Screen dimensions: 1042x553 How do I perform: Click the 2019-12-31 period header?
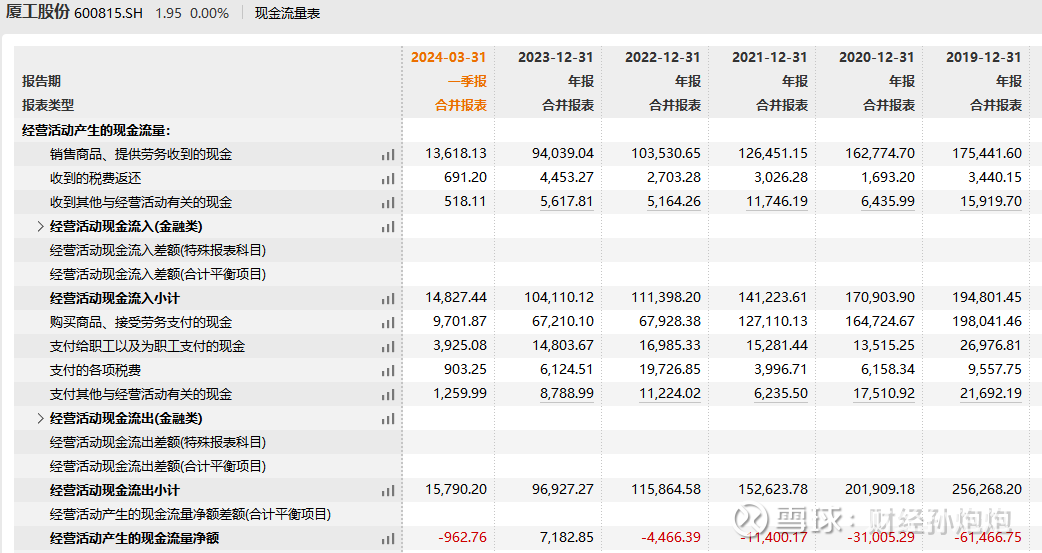(x=983, y=57)
